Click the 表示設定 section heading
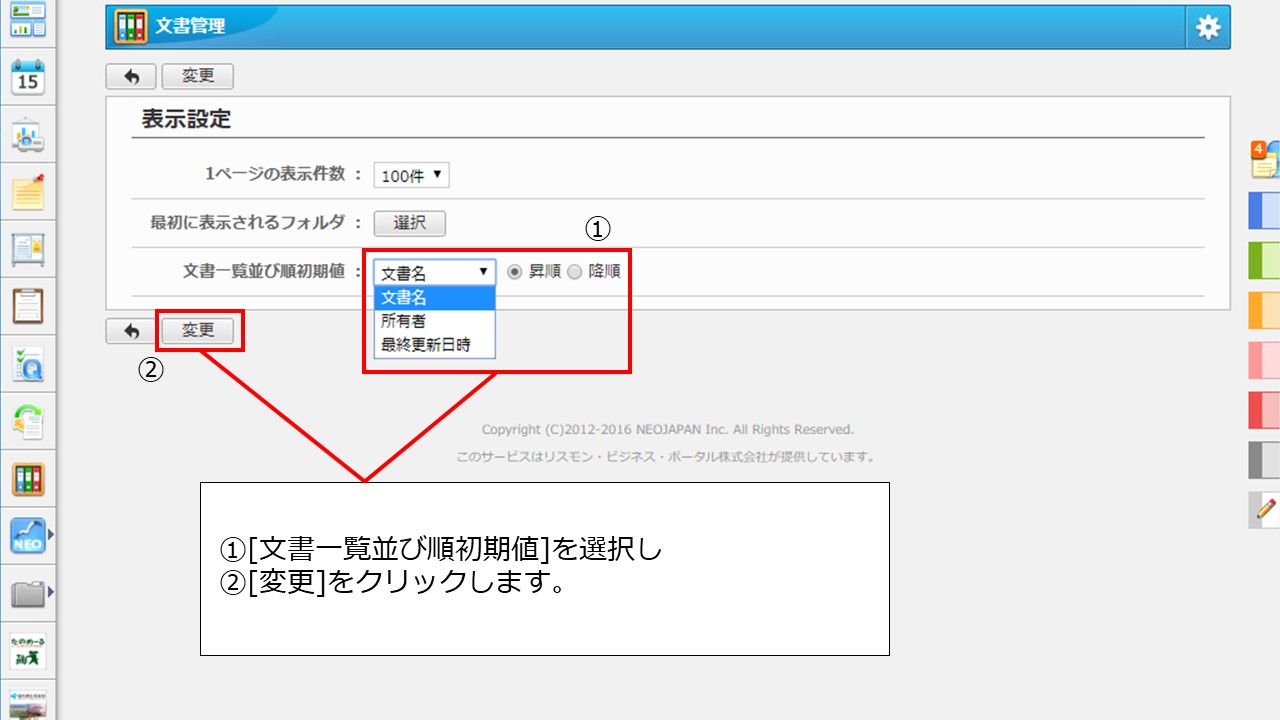Image resolution: width=1280 pixels, height=720 pixels. (x=186, y=120)
